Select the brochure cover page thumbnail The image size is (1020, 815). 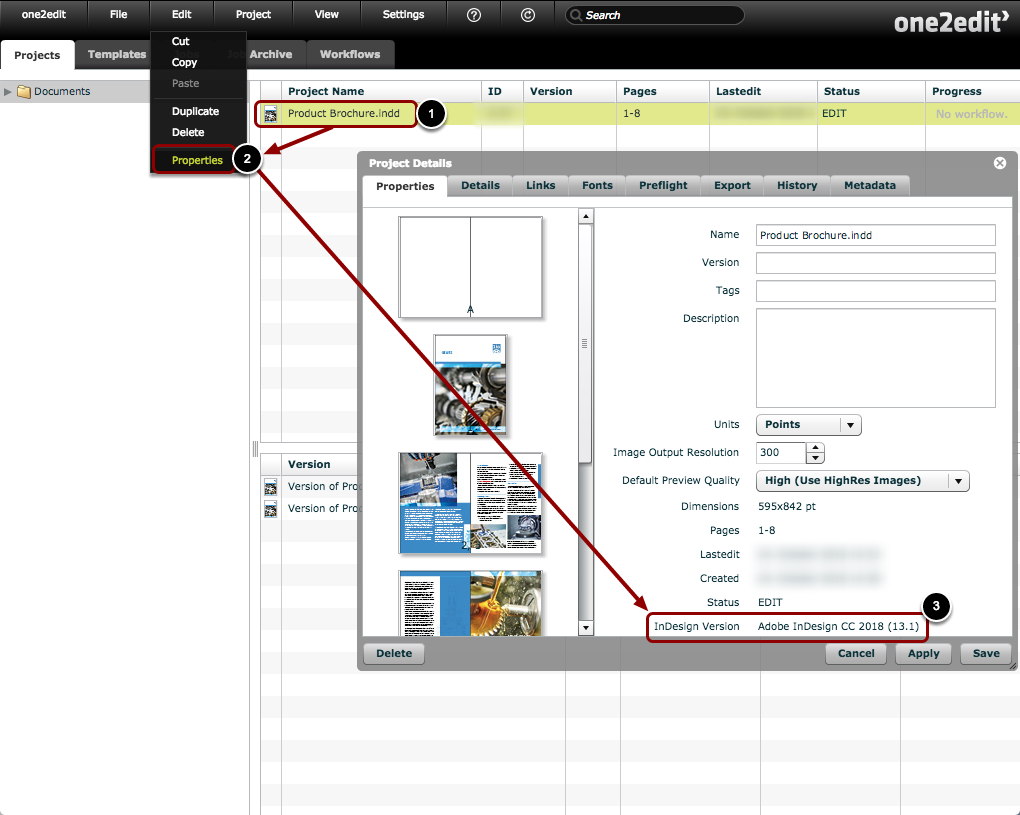pyautogui.click(x=470, y=384)
